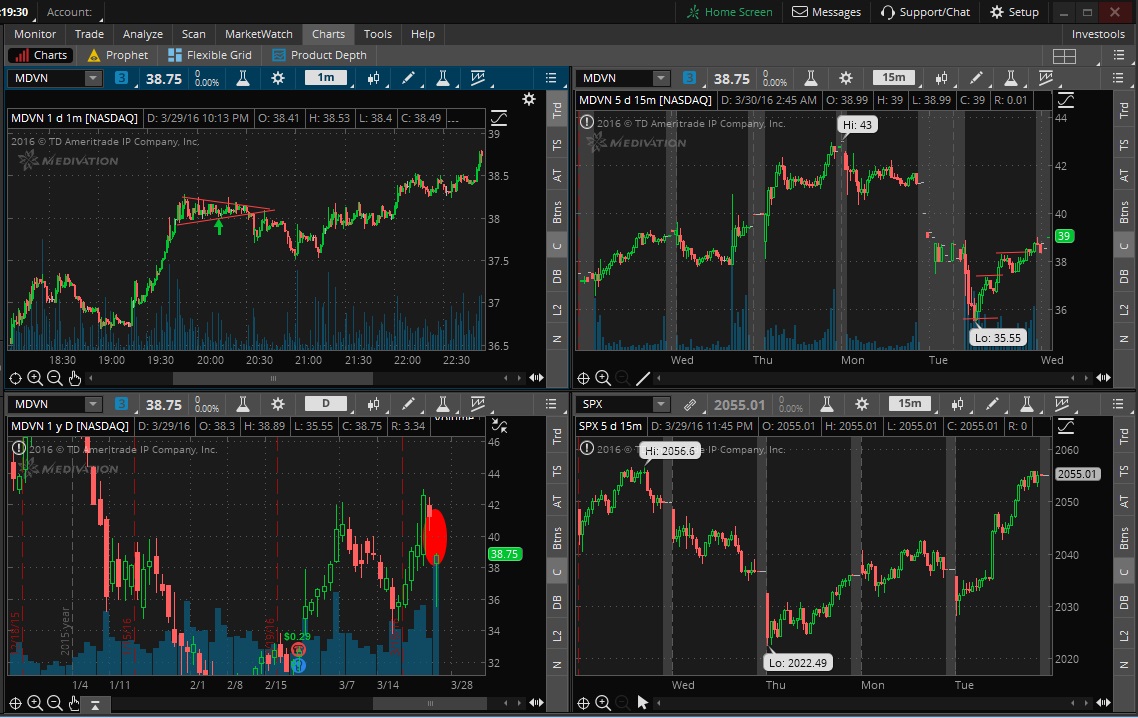Click the blue 3 link icon on the top-left chart
1138x718 pixels.
(122, 78)
